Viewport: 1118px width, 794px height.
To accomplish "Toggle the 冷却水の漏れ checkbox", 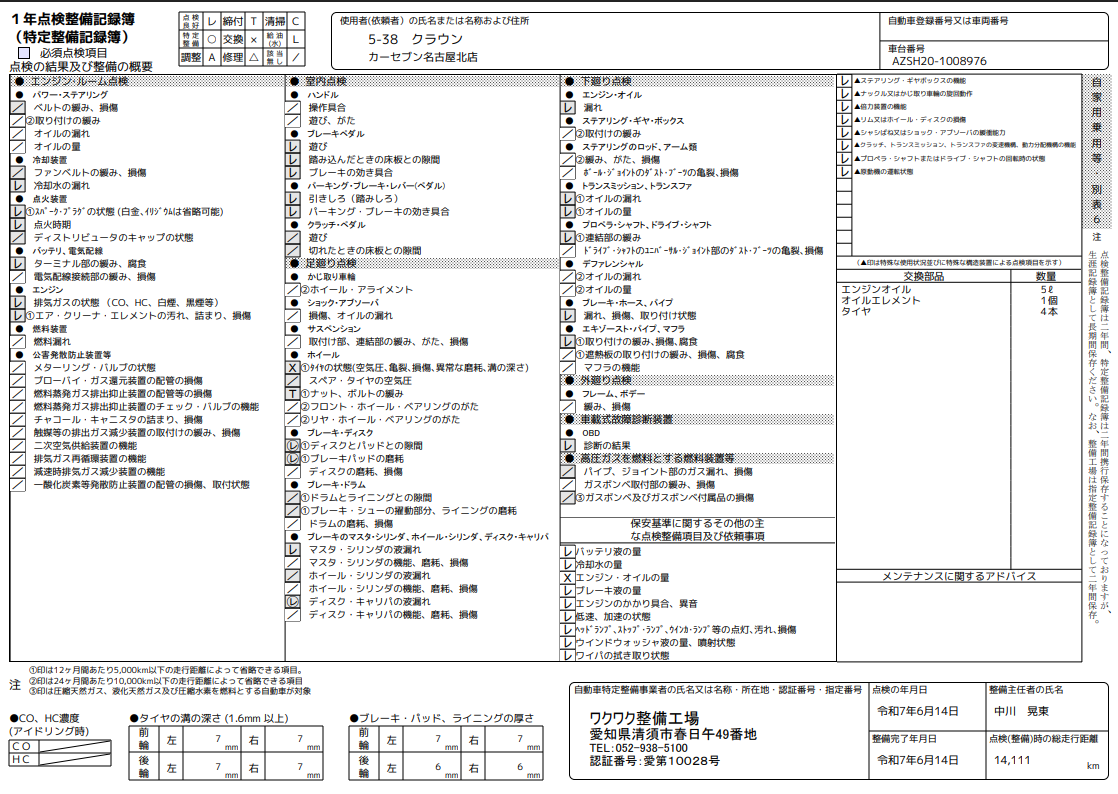I will pyautogui.click(x=18, y=185).
